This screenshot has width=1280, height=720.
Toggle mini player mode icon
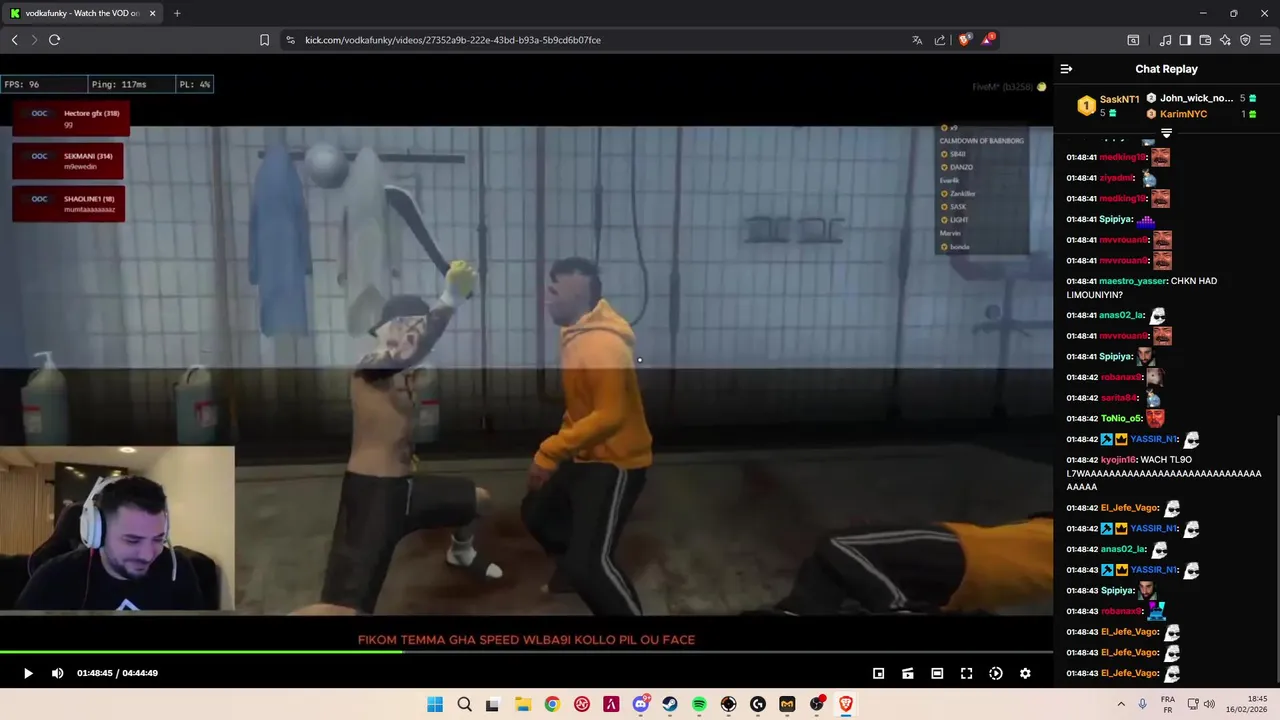coord(878,673)
